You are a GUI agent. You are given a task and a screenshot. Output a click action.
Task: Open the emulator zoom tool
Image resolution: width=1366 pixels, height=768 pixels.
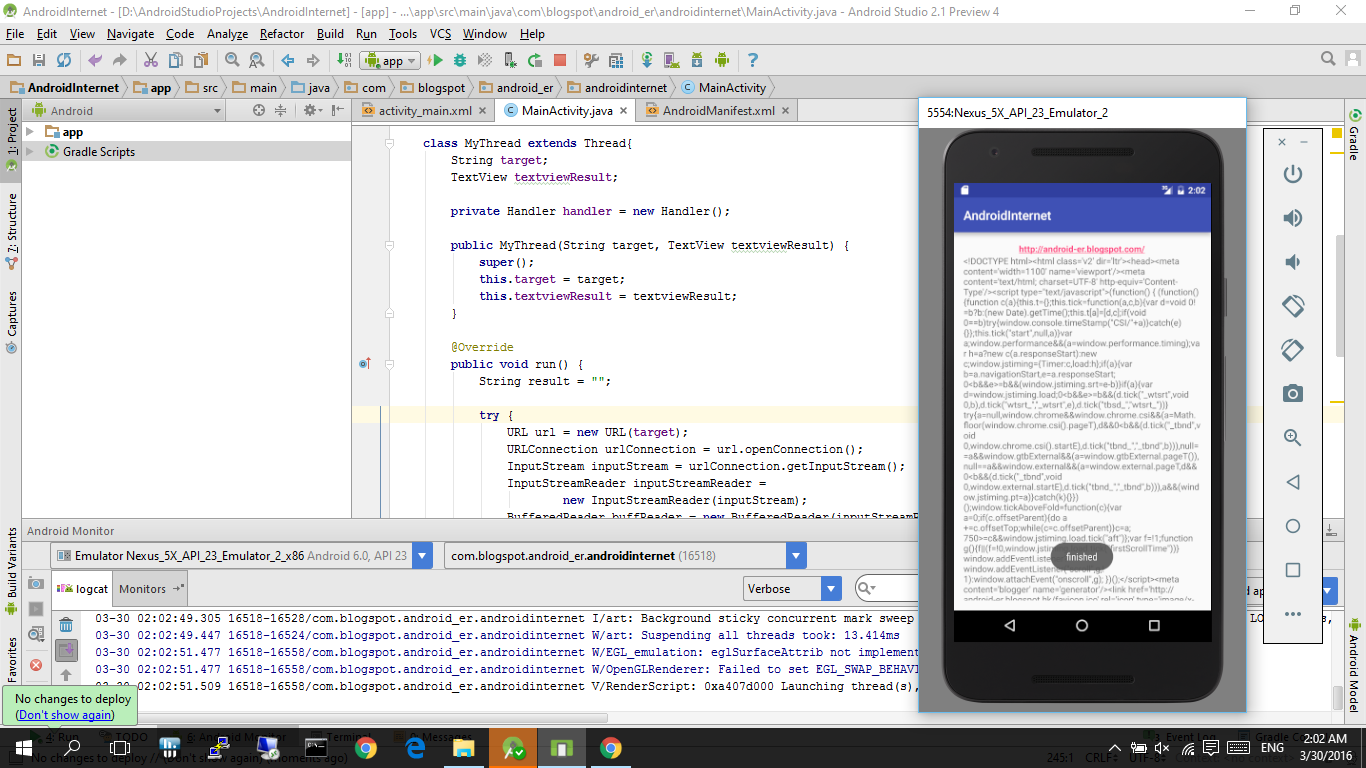[1293, 438]
